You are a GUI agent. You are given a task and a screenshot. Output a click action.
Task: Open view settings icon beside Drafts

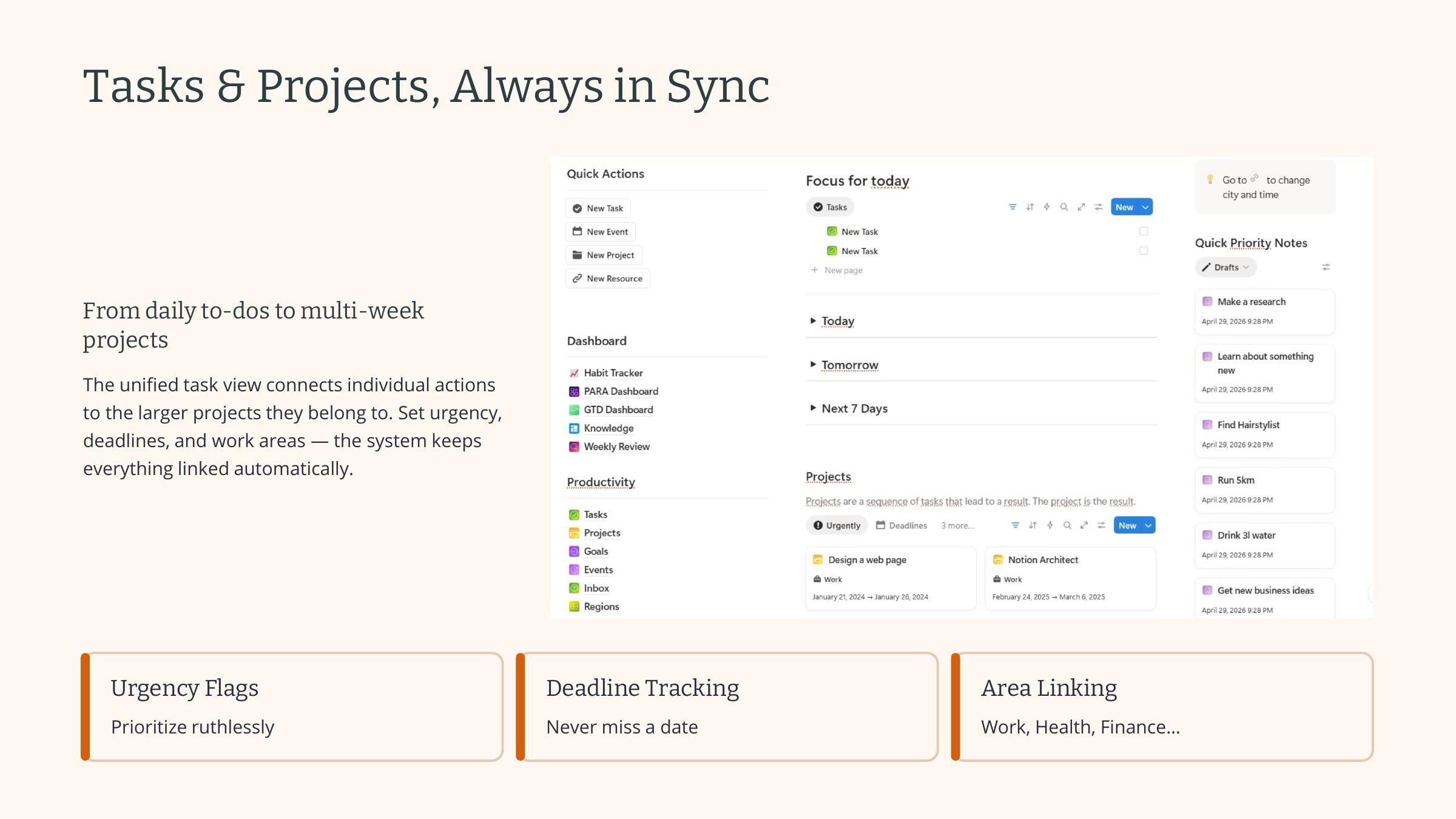coord(1326,267)
